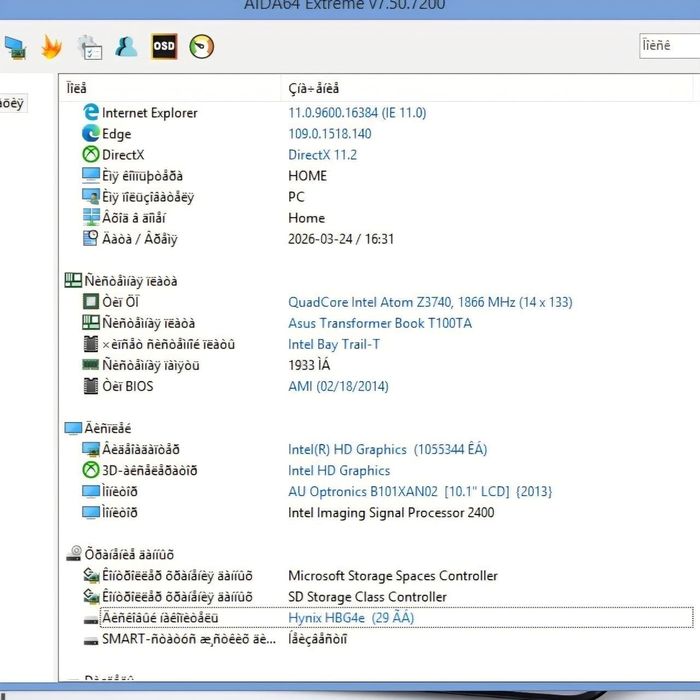Open the benchmark gauge icon

[x=202, y=46]
